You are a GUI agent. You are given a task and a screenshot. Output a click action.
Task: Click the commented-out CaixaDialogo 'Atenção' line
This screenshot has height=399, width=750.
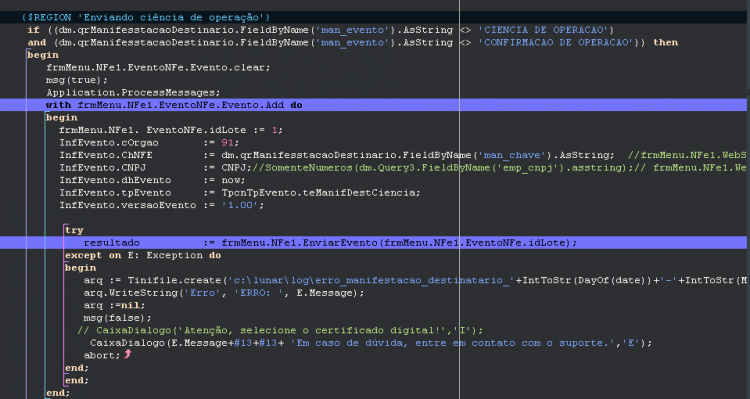click(x=280, y=330)
